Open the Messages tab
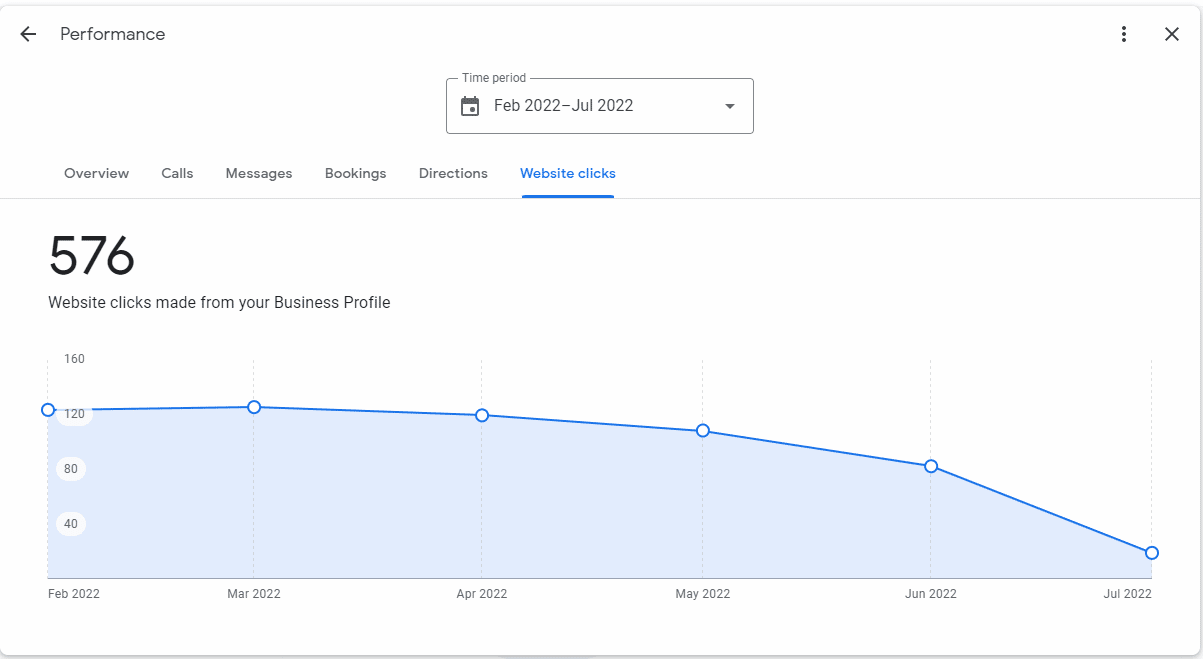 click(x=259, y=173)
